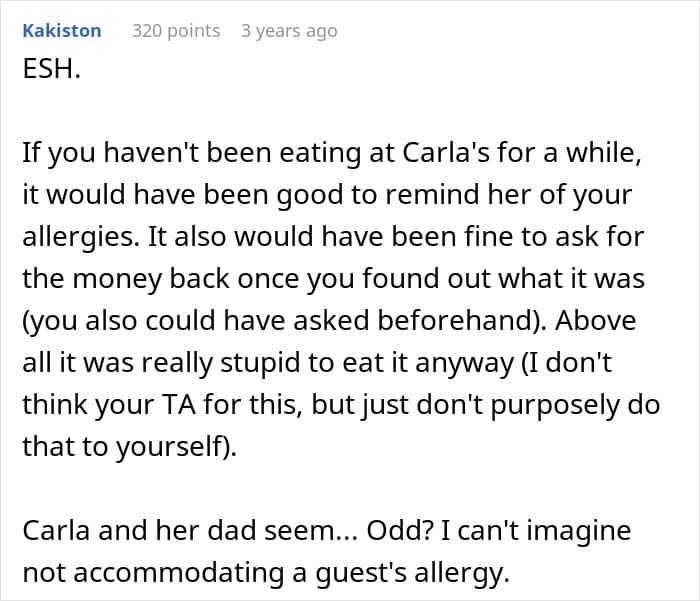Click the 320 points score
Image resolution: width=700 pixels, height=601 pixels.
click(176, 31)
